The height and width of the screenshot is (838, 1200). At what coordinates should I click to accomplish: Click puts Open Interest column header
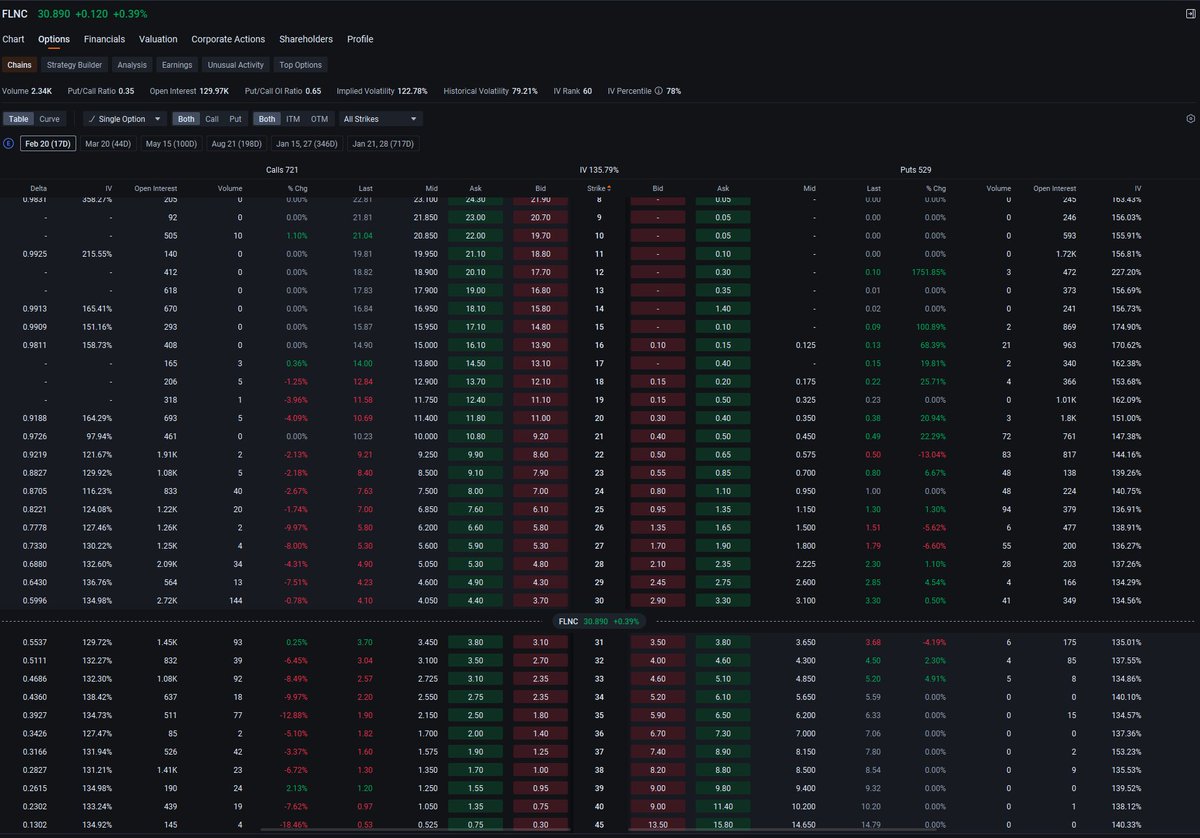pos(1055,188)
